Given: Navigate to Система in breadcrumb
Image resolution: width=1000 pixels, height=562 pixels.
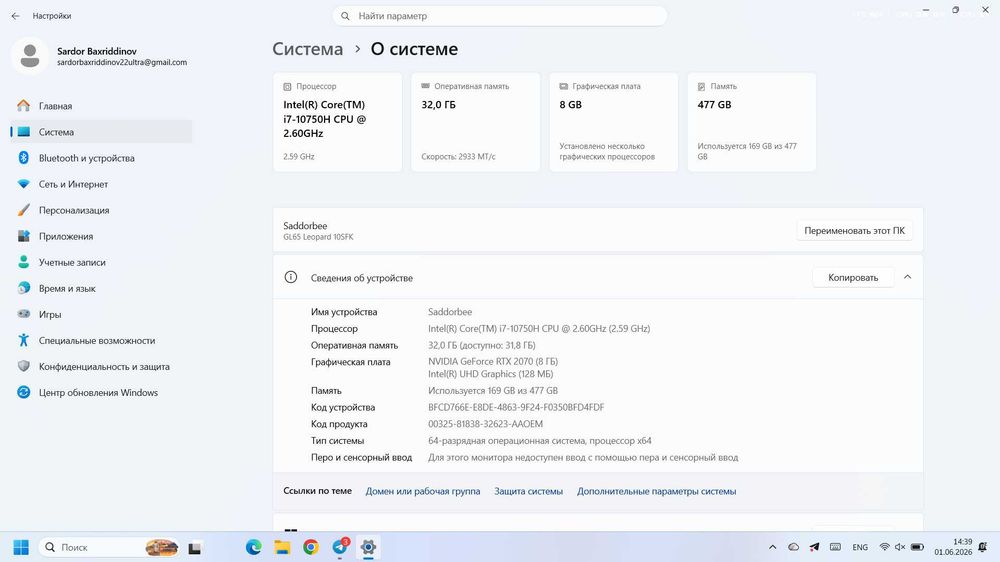Looking at the screenshot, I should (307, 49).
